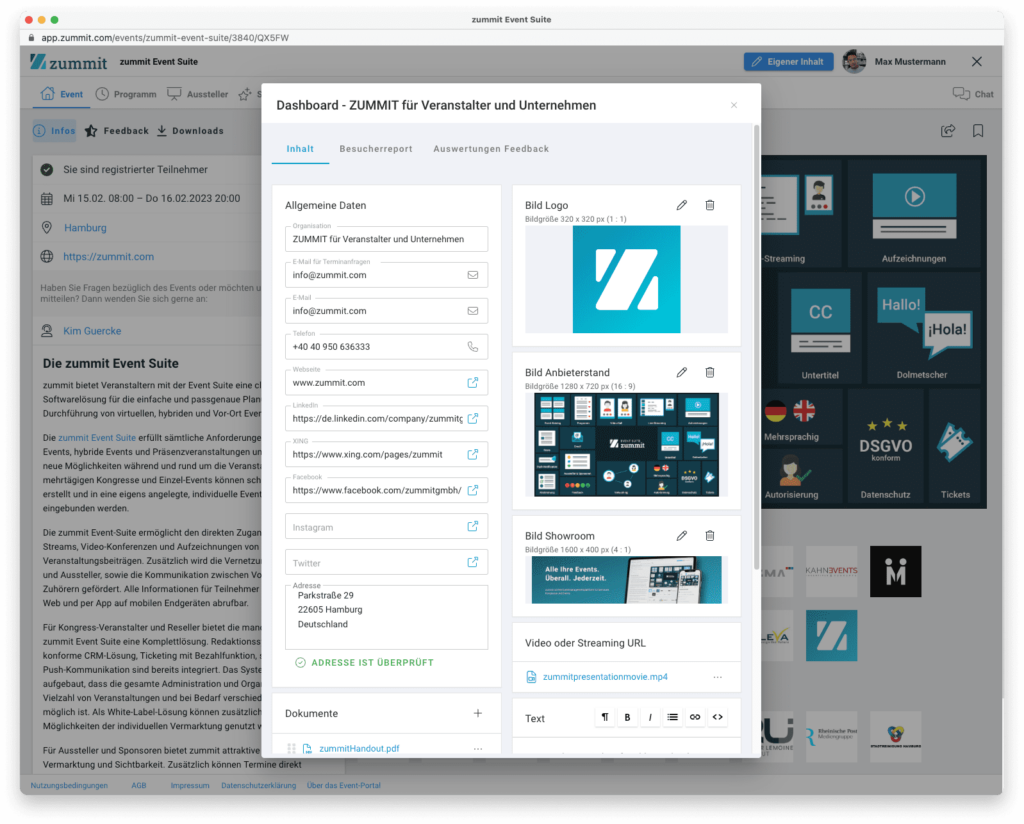The height and width of the screenshot is (824, 1024).
Task: Bookmark the event with the bookmark icon
Action: [978, 130]
